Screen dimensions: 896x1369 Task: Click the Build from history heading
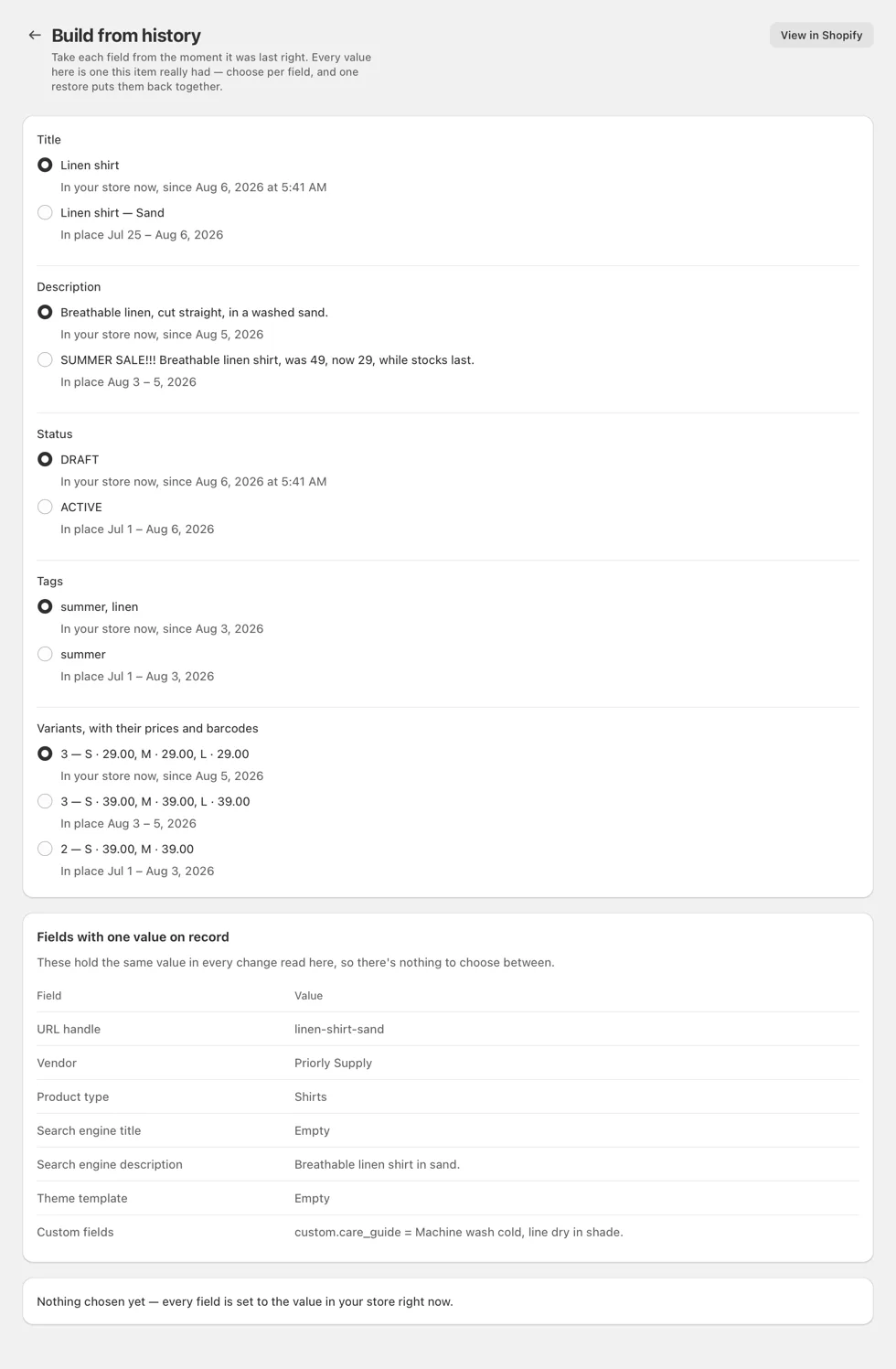(x=126, y=35)
